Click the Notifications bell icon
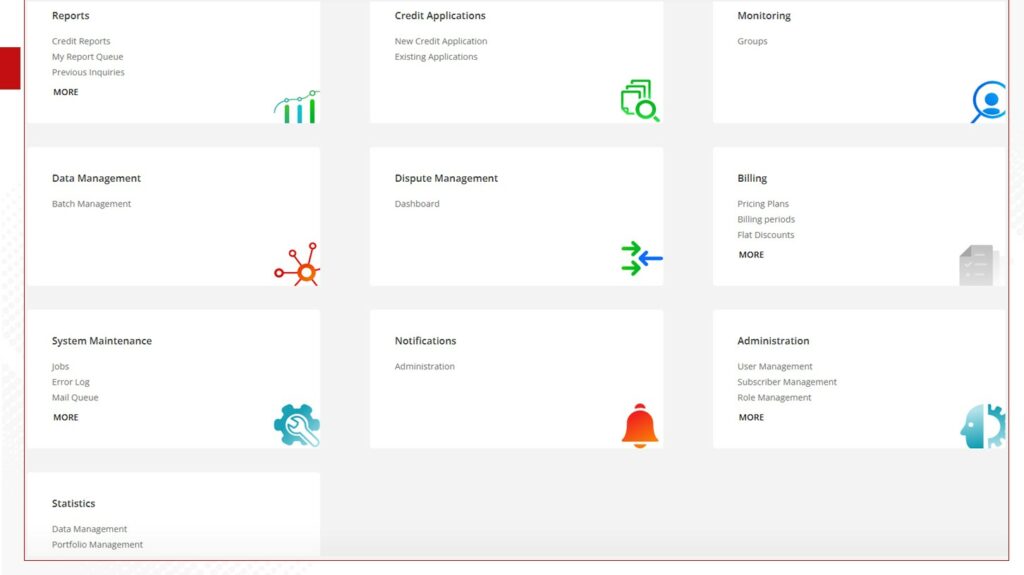The width and height of the screenshot is (1024, 575). click(640, 426)
